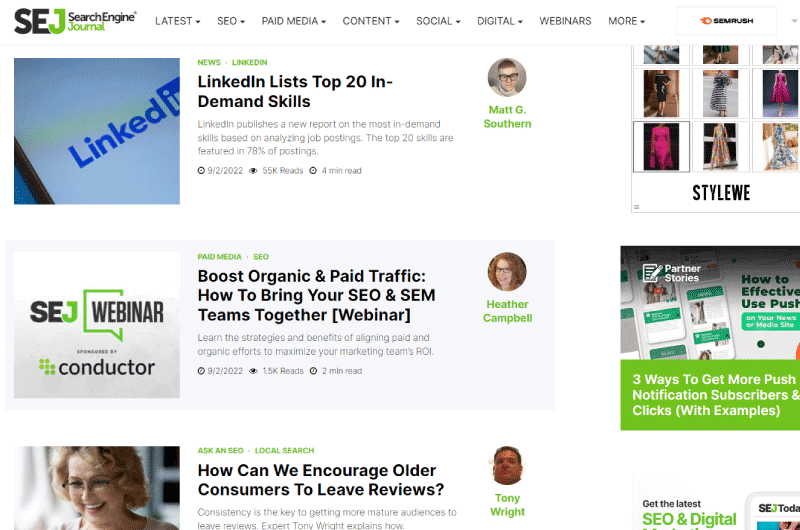Expand the MORE menu dropdown
The width and height of the screenshot is (800, 530).
[627, 21]
